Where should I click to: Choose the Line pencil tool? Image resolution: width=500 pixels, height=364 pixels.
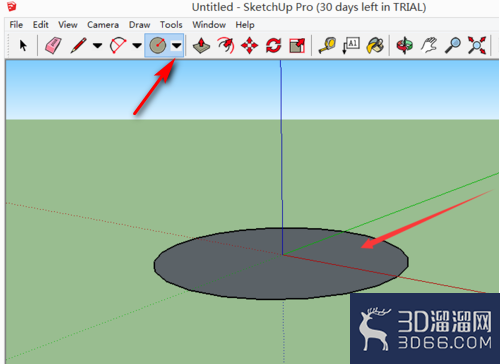(78, 45)
